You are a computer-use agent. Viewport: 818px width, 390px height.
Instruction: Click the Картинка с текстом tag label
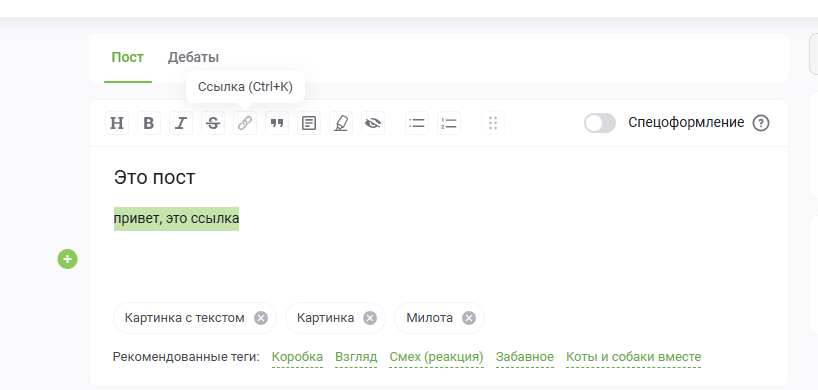(185, 318)
